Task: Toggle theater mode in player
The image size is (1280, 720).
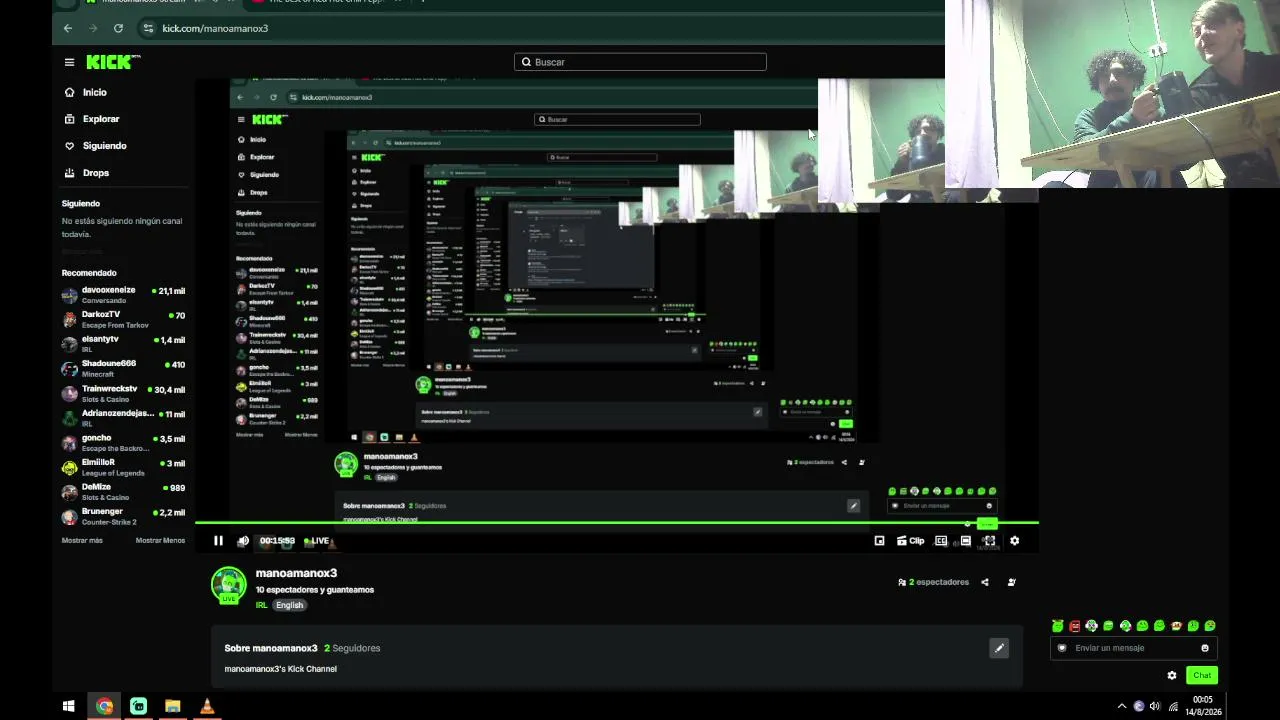Action: (x=965, y=541)
